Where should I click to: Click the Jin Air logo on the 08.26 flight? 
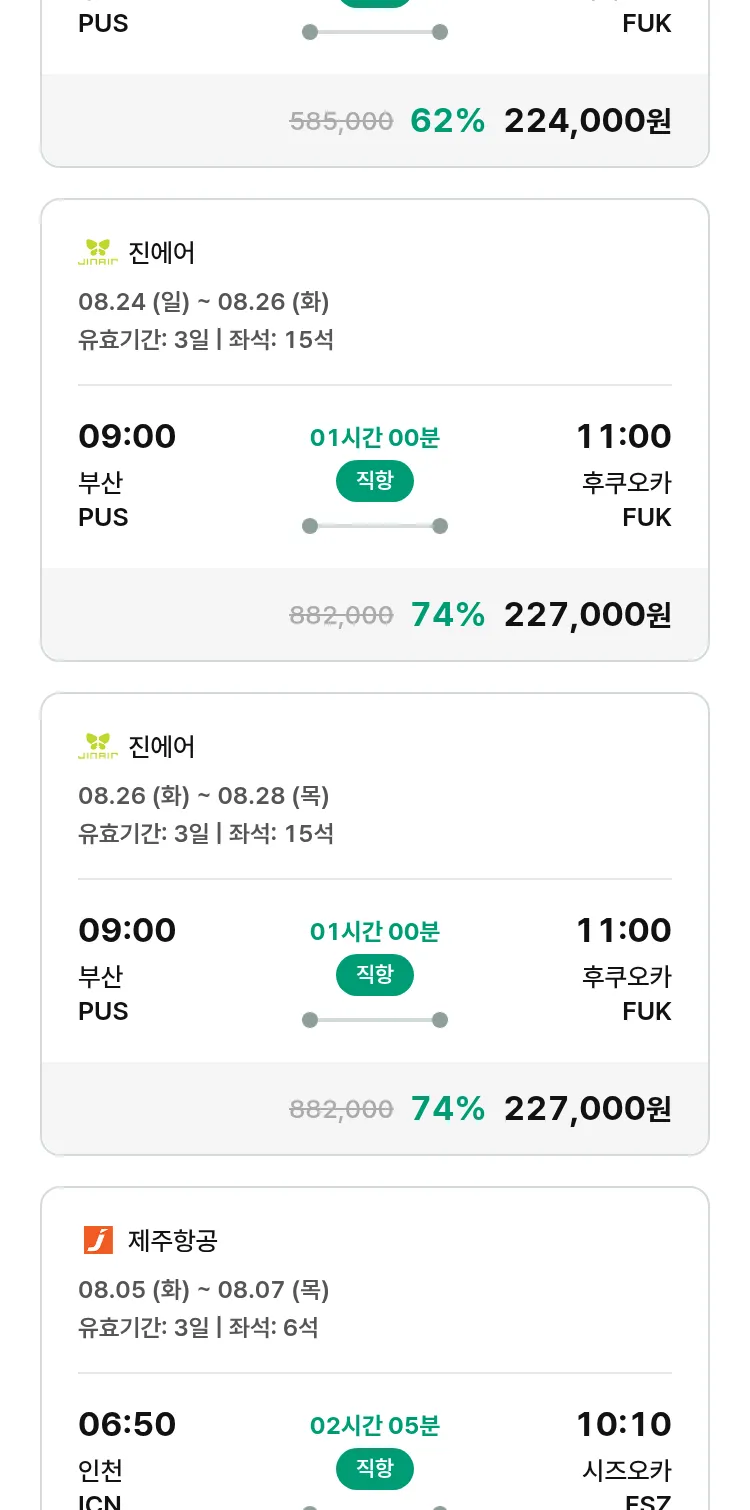click(x=98, y=746)
